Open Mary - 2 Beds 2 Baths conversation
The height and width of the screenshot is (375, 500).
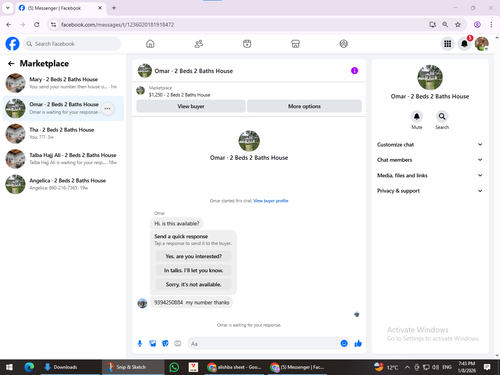point(63,83)
